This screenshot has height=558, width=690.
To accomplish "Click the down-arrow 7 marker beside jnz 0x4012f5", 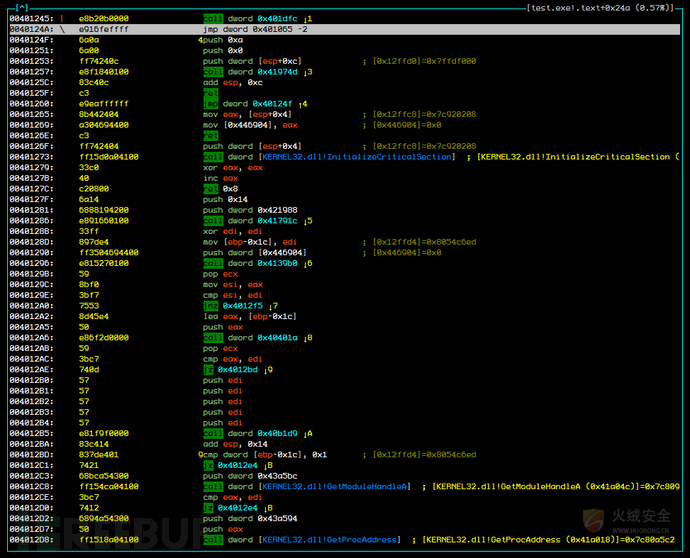I will (273, 306).
